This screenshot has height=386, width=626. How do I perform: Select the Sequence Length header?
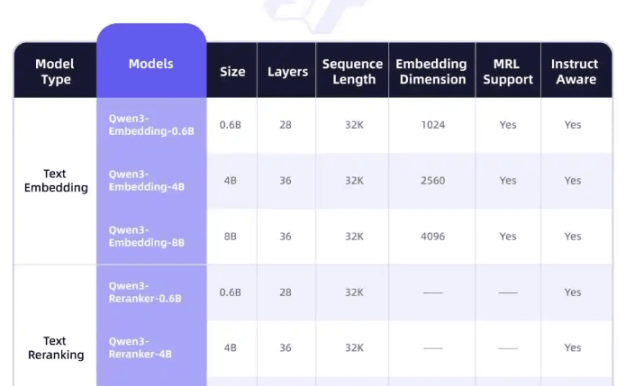(352, 71)
